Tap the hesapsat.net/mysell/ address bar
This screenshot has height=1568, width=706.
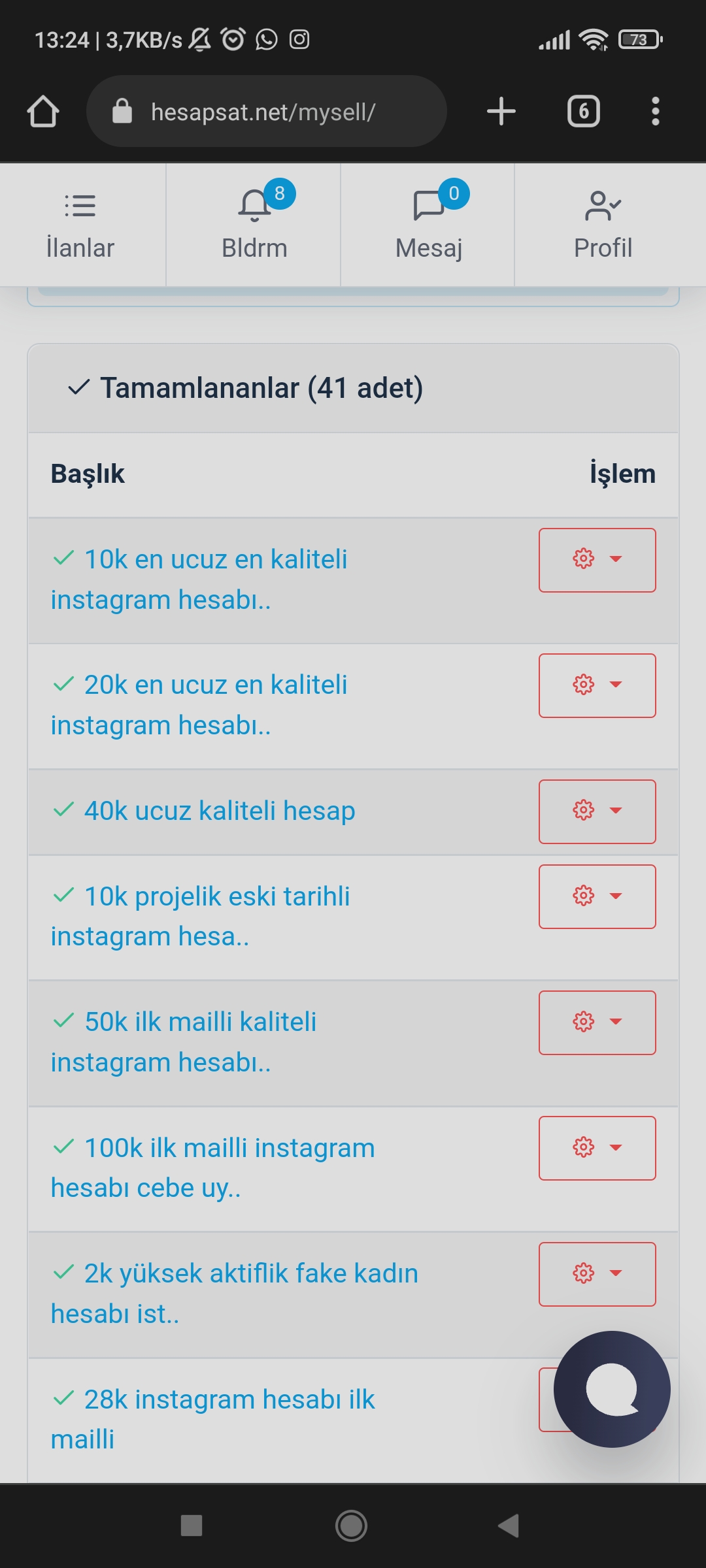267,111
